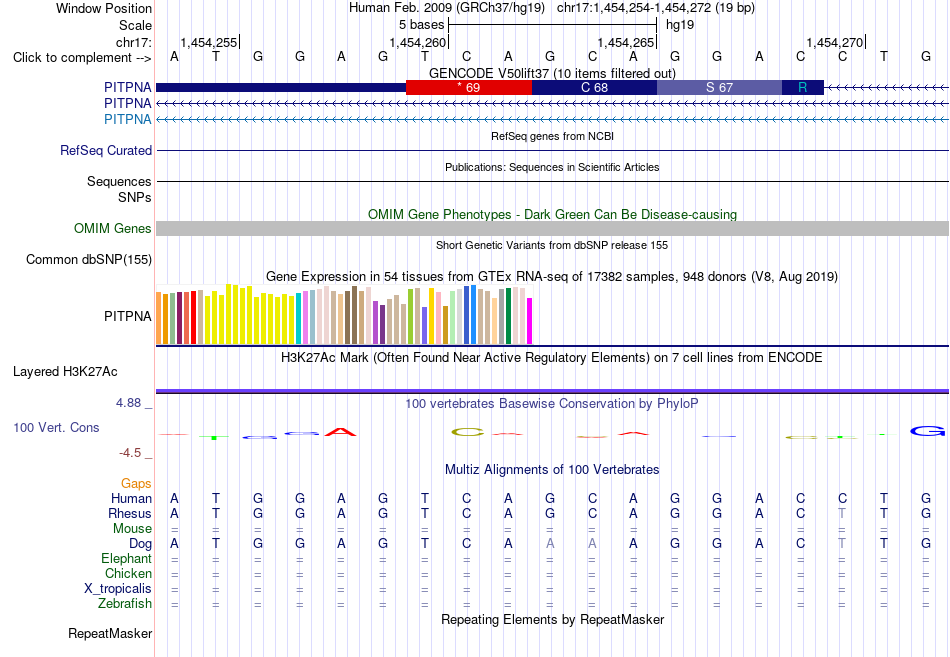
Task: Click the PITPNA label beside the GTEx bar chart
Action: pyautogui.click(x=128, y=316)
